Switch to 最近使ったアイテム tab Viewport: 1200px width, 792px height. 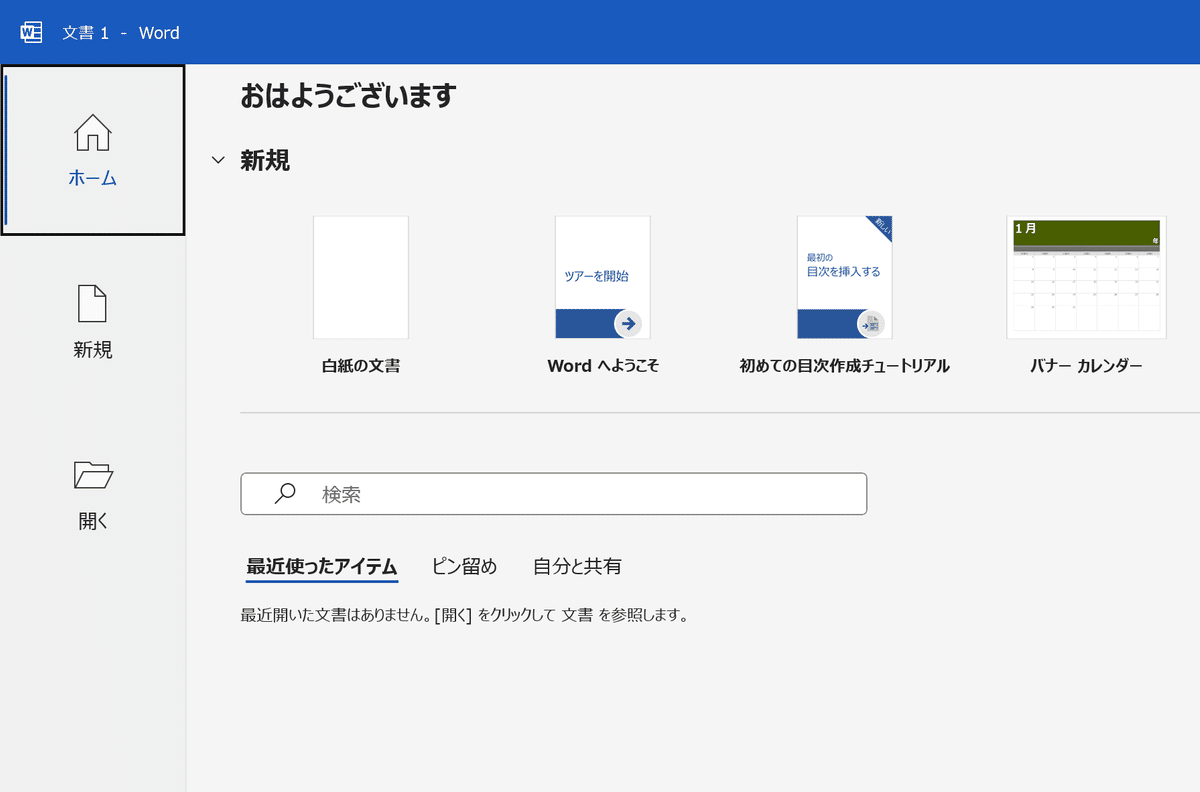(x=322, y=566)
